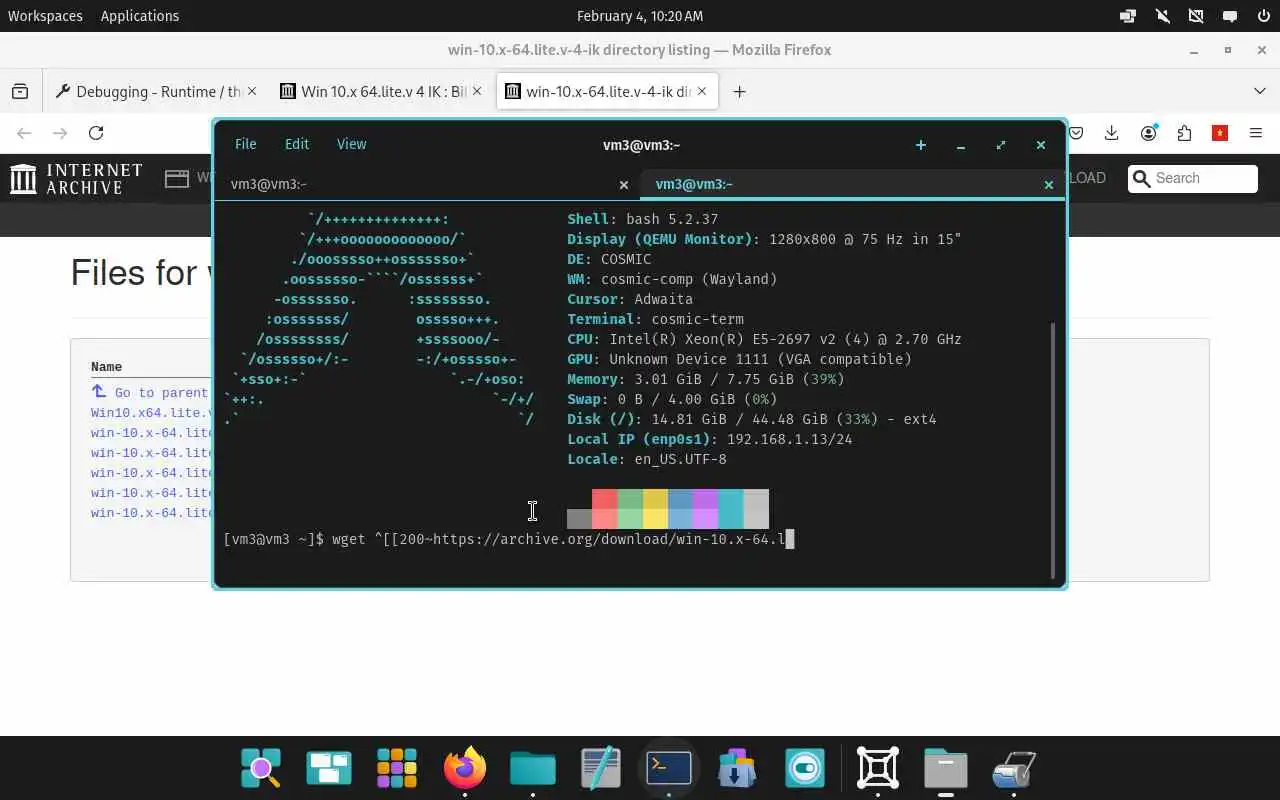Image resolution: width=1280 pixels, height=800 pixels.
Task: Click the yellow swatch in the neofetch palette
Action: pyautogui.click(x=655, y=509)
